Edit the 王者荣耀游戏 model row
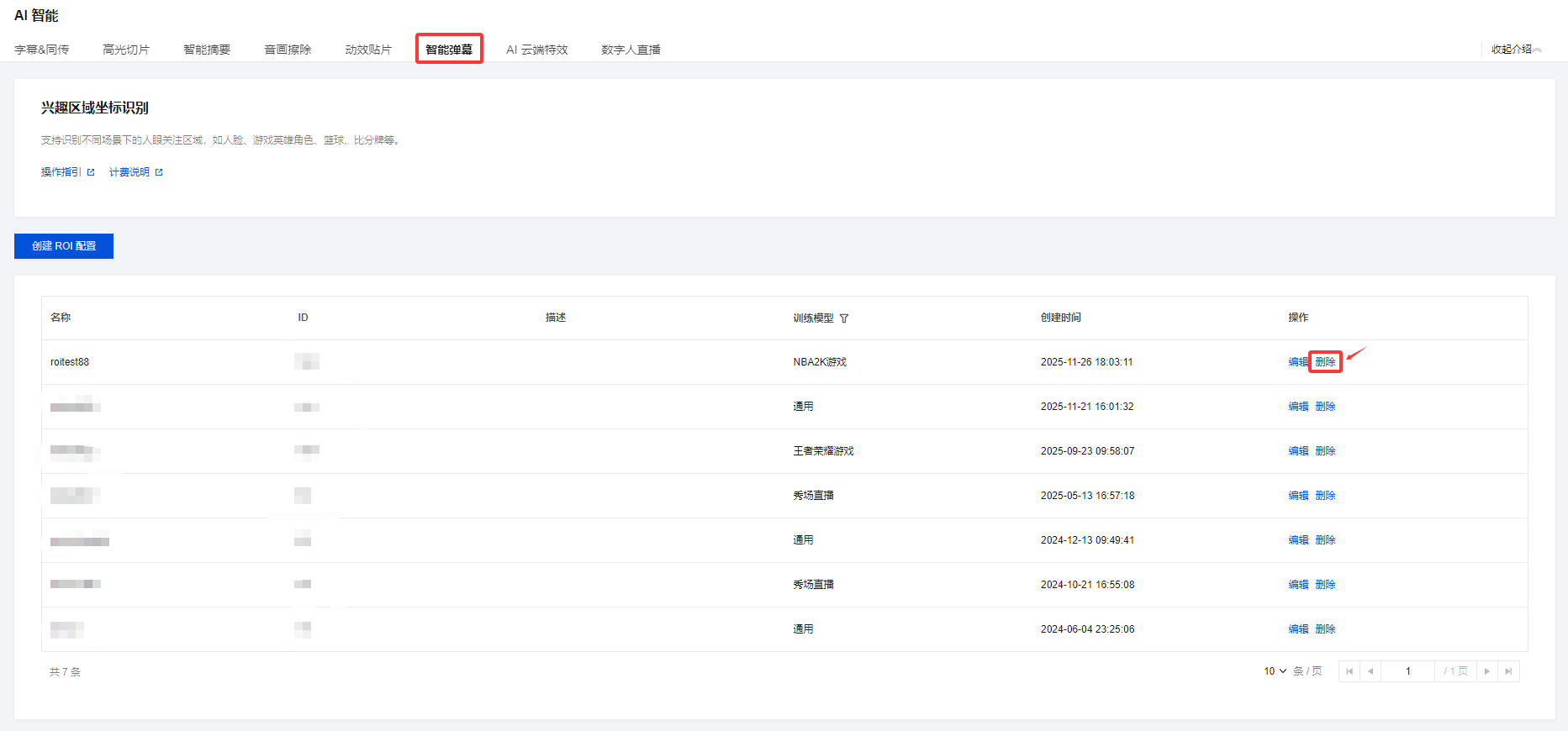Image resolution: width=1568 pixels, height=731 pixels. coord(1298,451)
